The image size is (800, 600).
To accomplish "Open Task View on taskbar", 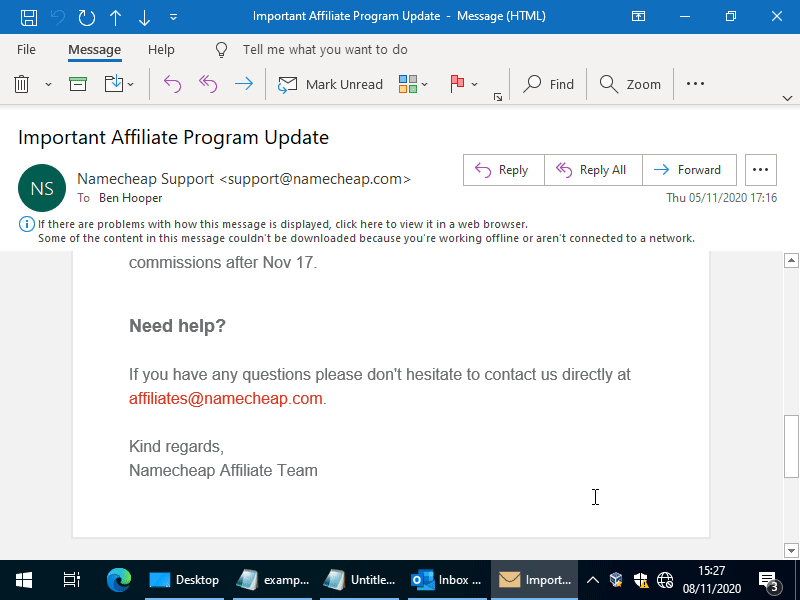I will (71, 580).
